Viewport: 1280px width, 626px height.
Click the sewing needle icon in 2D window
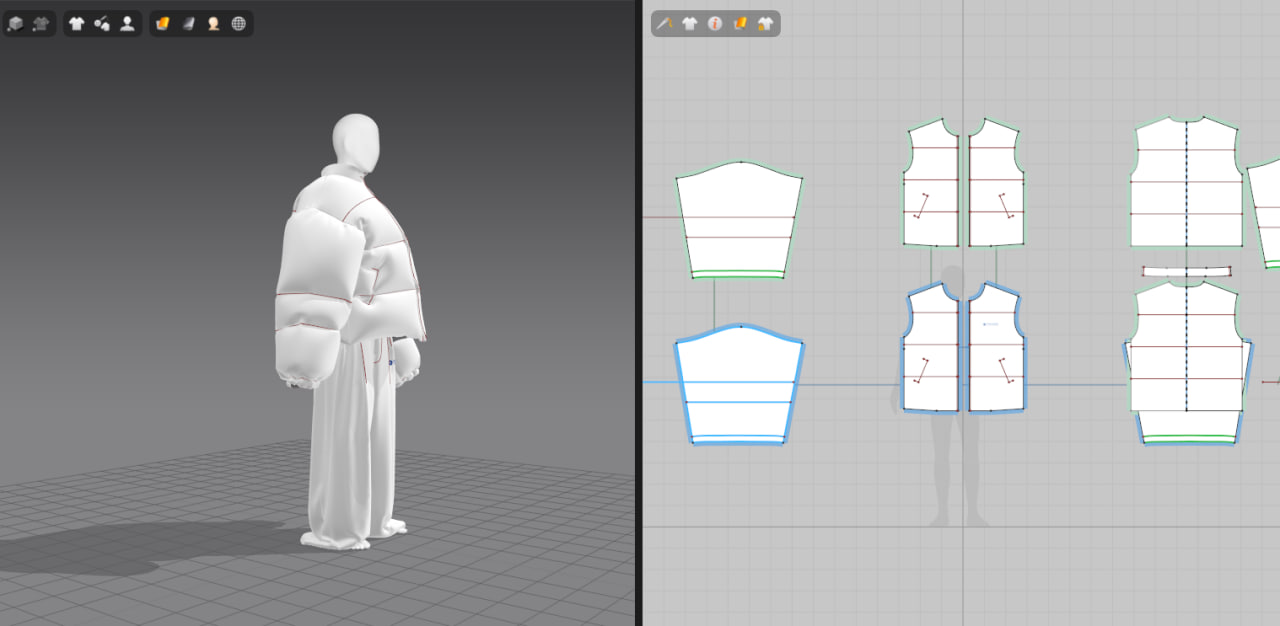(664, 24)
